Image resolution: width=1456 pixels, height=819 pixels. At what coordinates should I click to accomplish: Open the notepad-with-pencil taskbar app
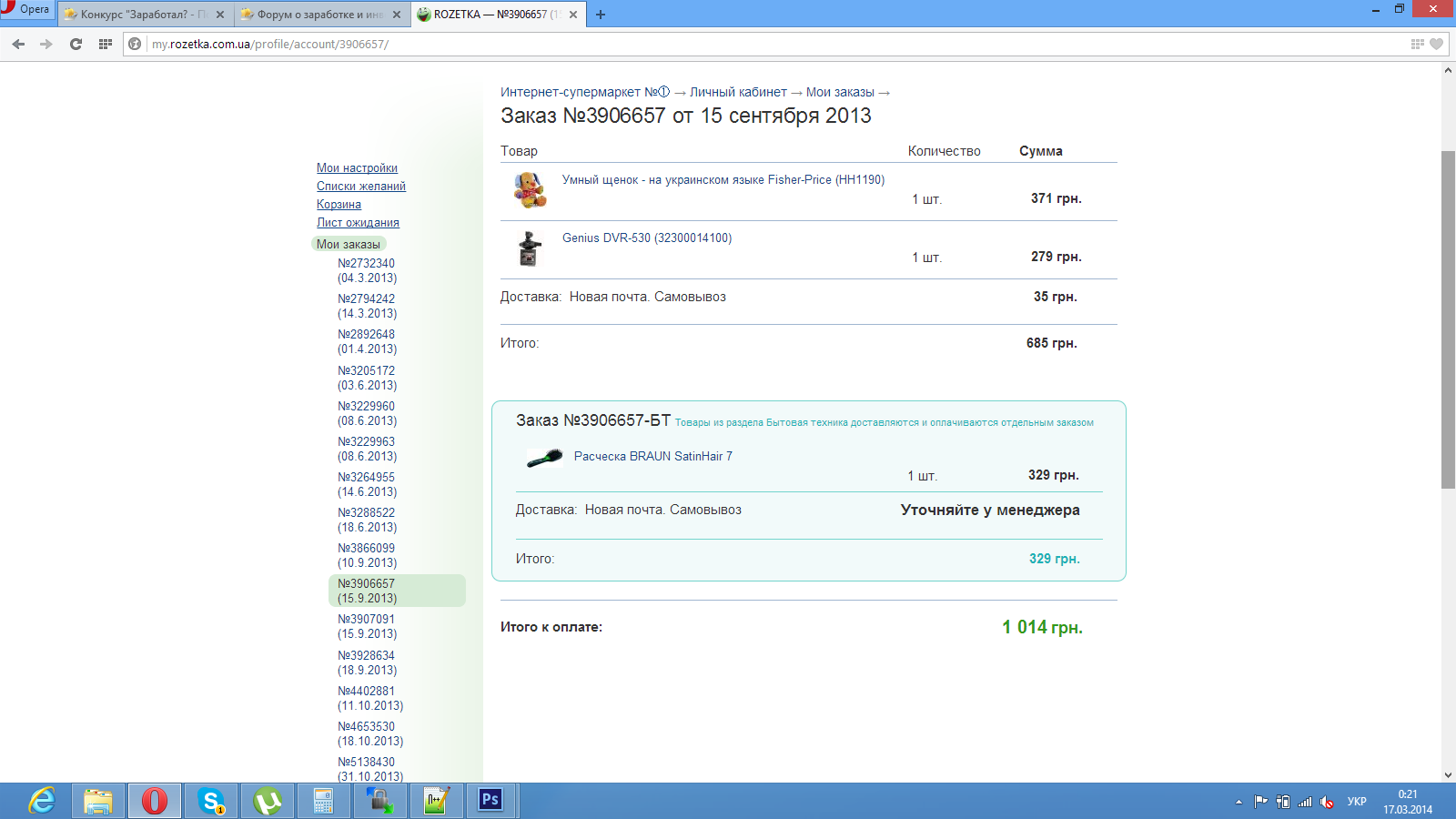(436, 801)
